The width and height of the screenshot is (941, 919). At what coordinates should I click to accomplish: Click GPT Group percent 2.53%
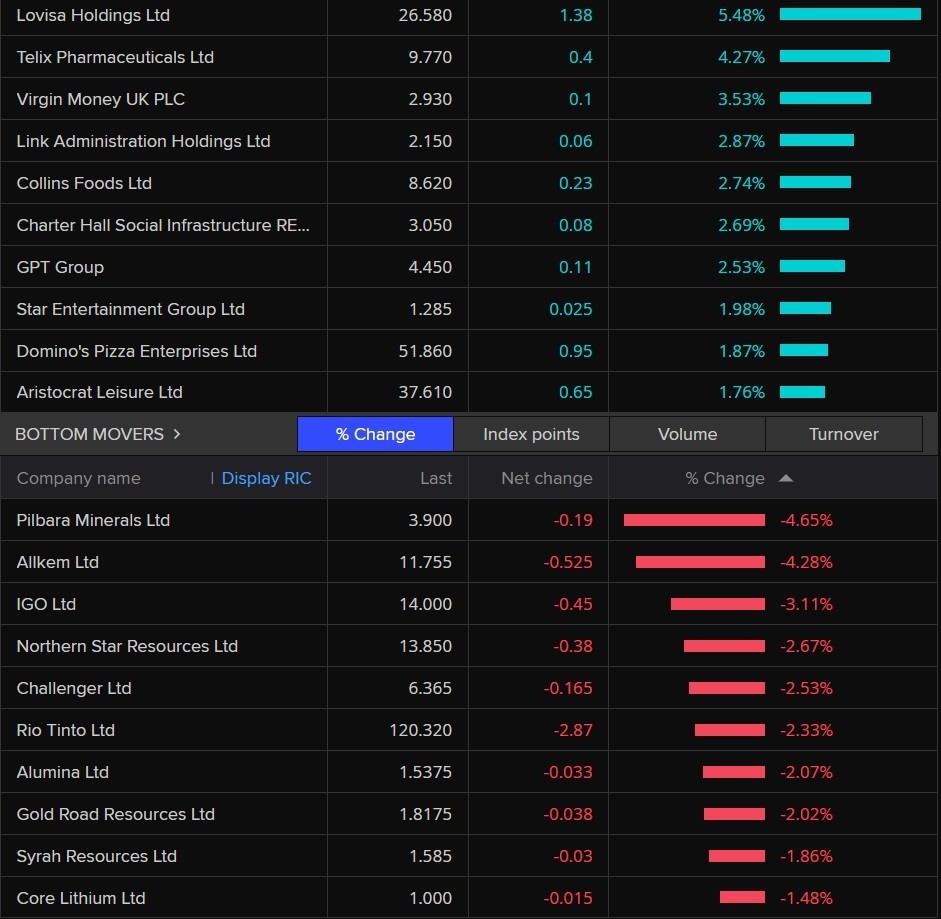pos(741,267)
